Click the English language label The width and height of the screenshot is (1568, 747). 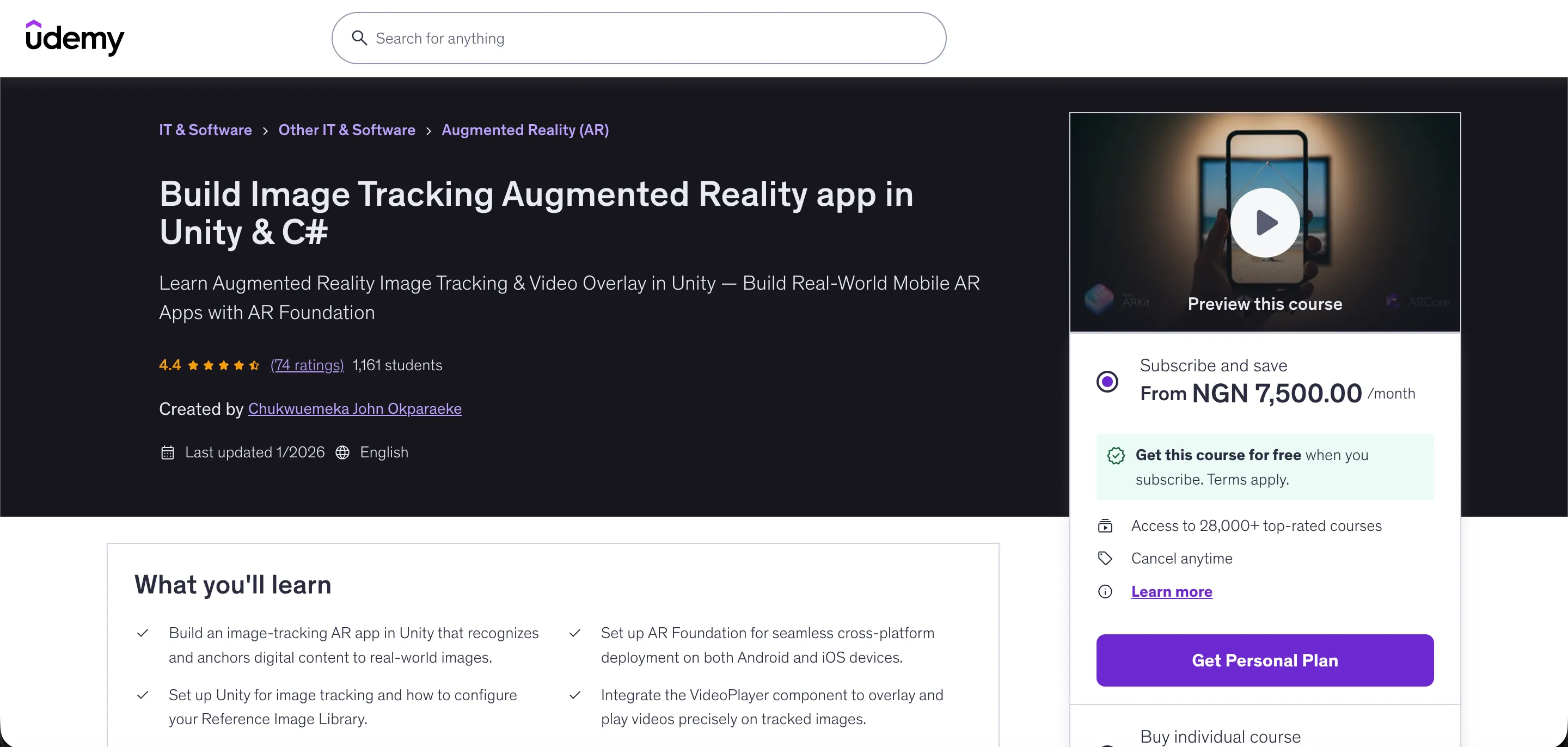tap(384, 452)
